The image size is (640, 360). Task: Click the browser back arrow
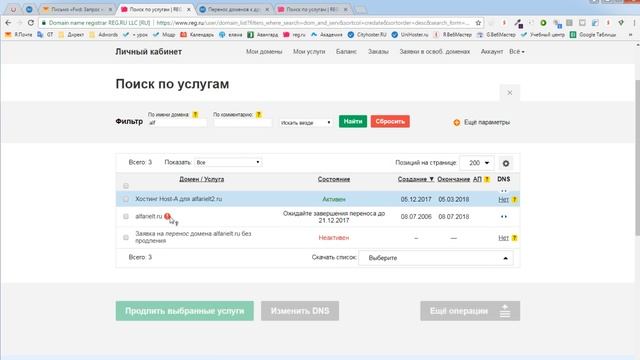[x=9, y=23]
